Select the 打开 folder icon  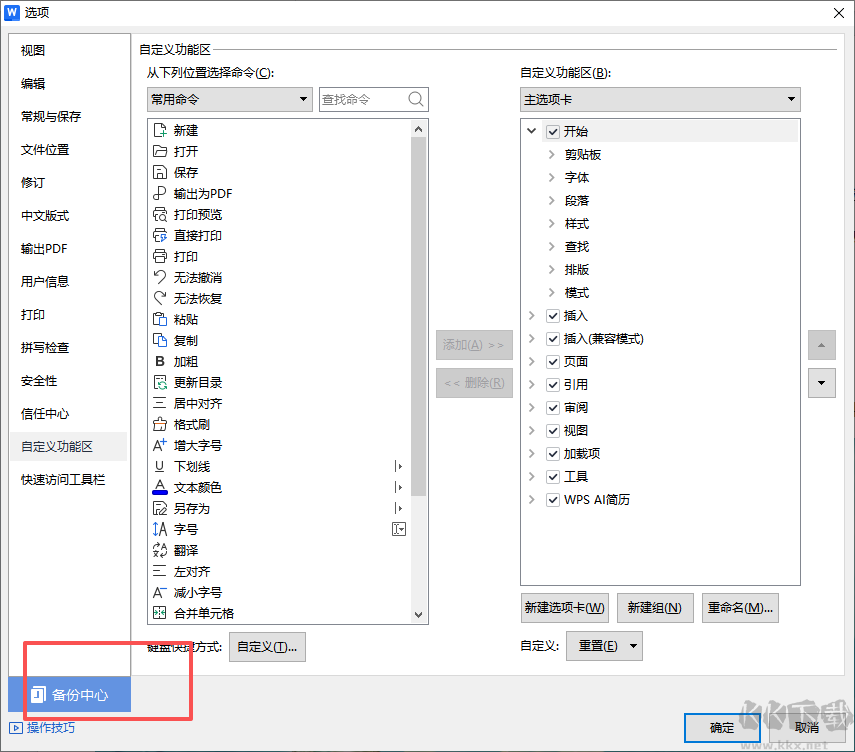pos(160,151)
